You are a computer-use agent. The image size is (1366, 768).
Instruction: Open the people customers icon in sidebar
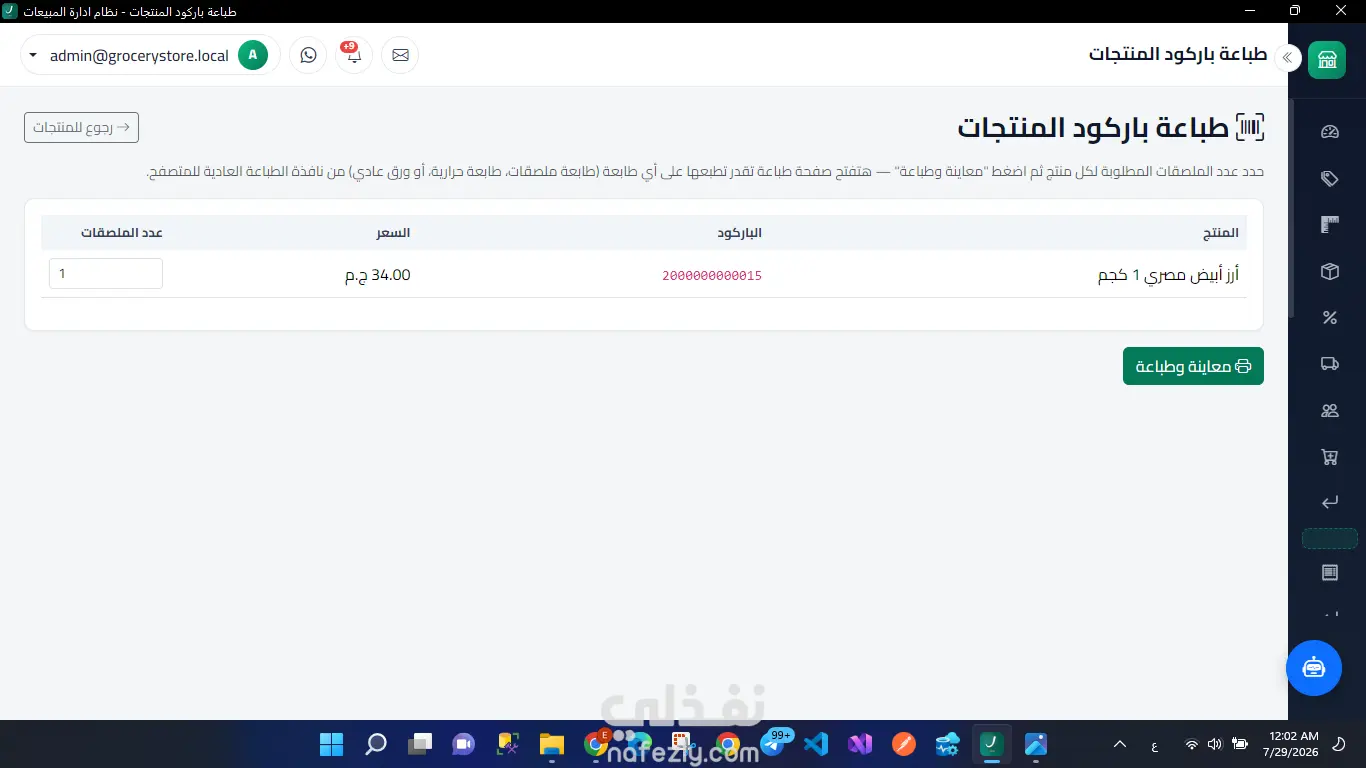coord(1329,411)
